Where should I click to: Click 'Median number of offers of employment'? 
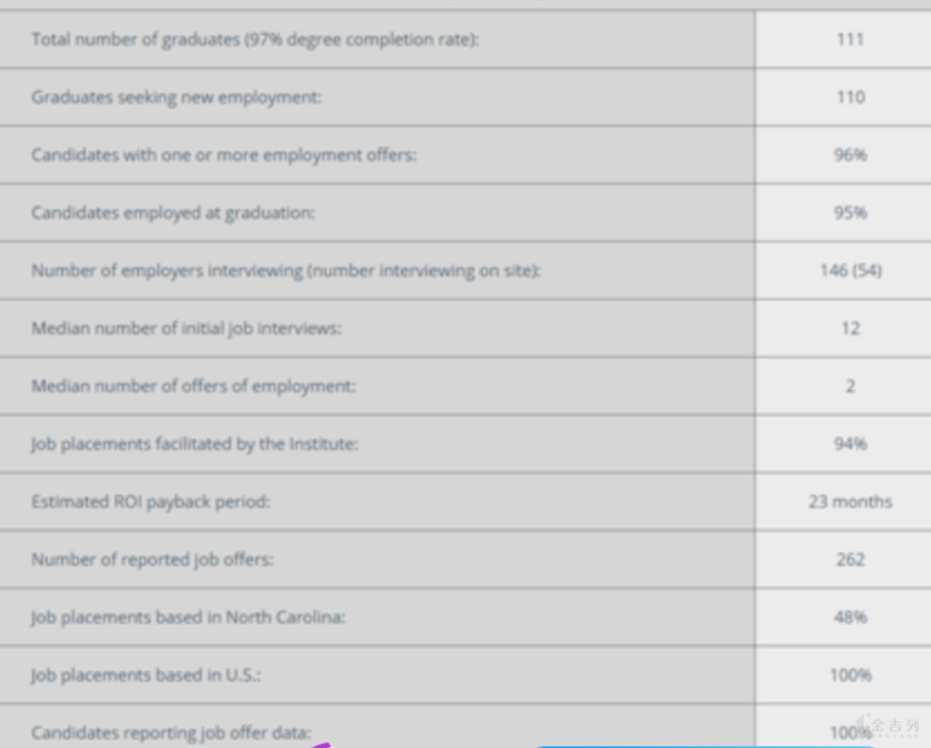(x=193, y=386)
